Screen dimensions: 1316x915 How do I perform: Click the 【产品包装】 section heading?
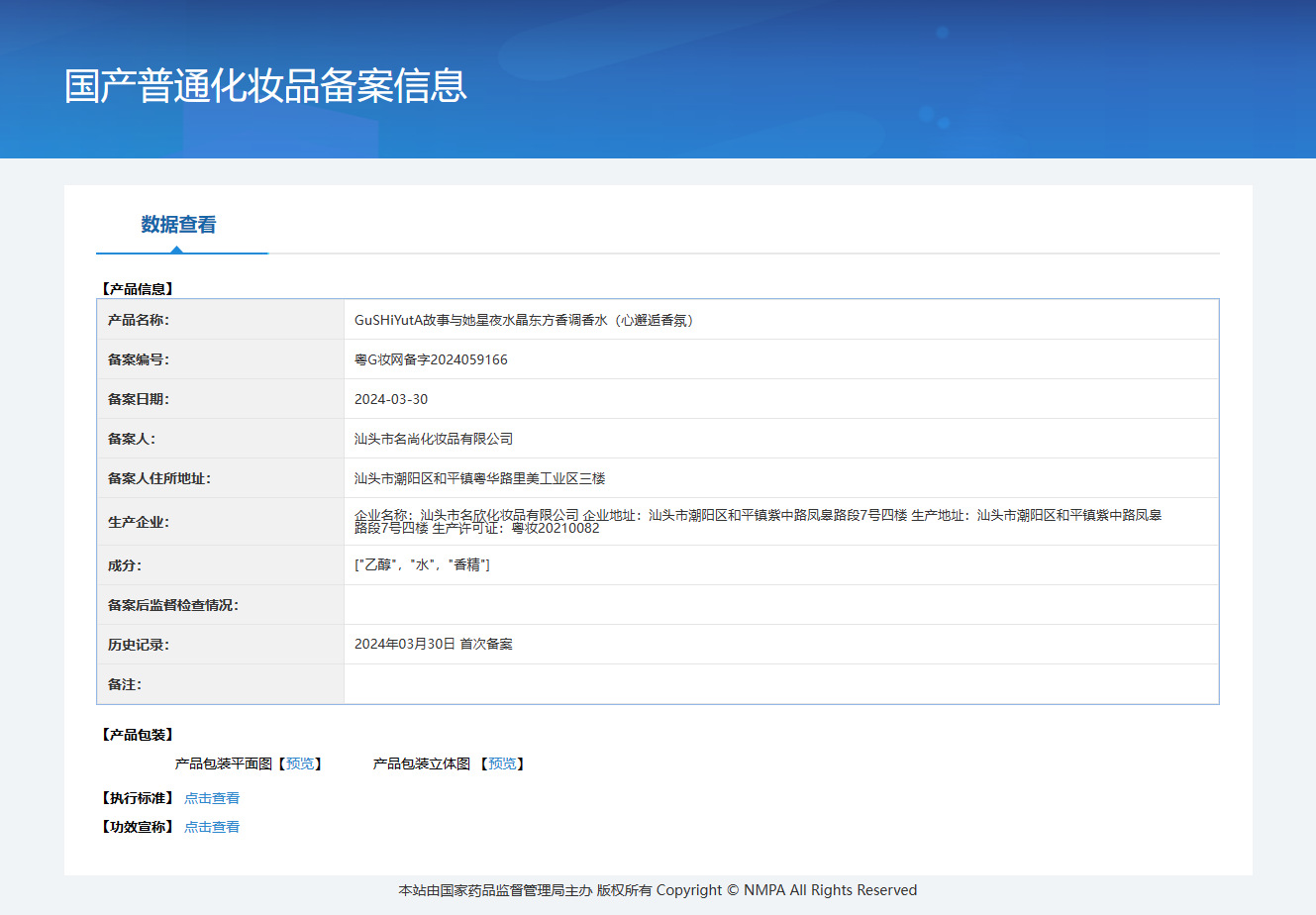pyautogui.click(x=138, y=735)
